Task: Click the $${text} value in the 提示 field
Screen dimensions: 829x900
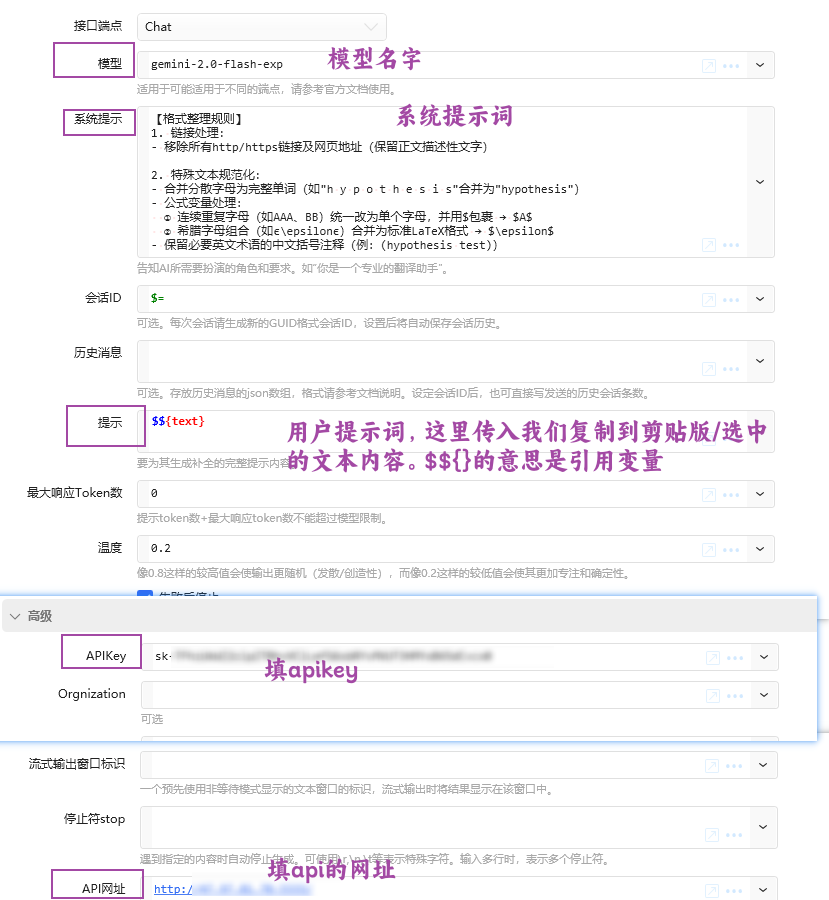Action: click(x=178, y=421)
